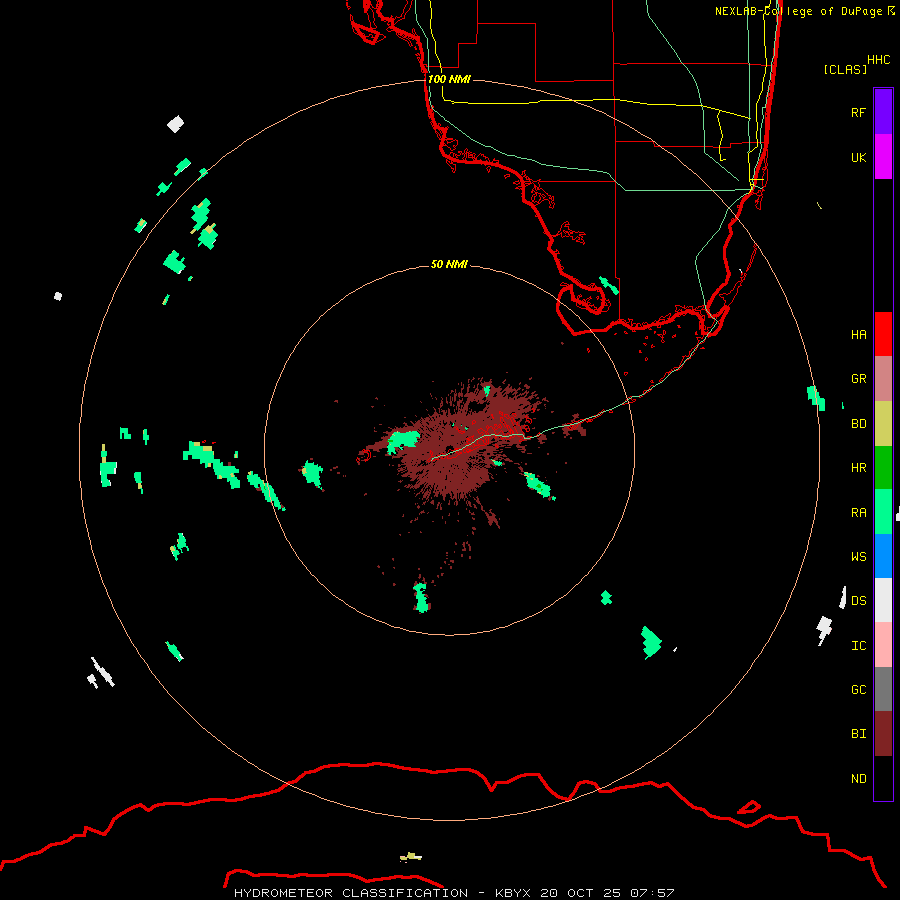This screenshot has height=900, width=900.
Task: Click the RA legend label
Action: 858,513
